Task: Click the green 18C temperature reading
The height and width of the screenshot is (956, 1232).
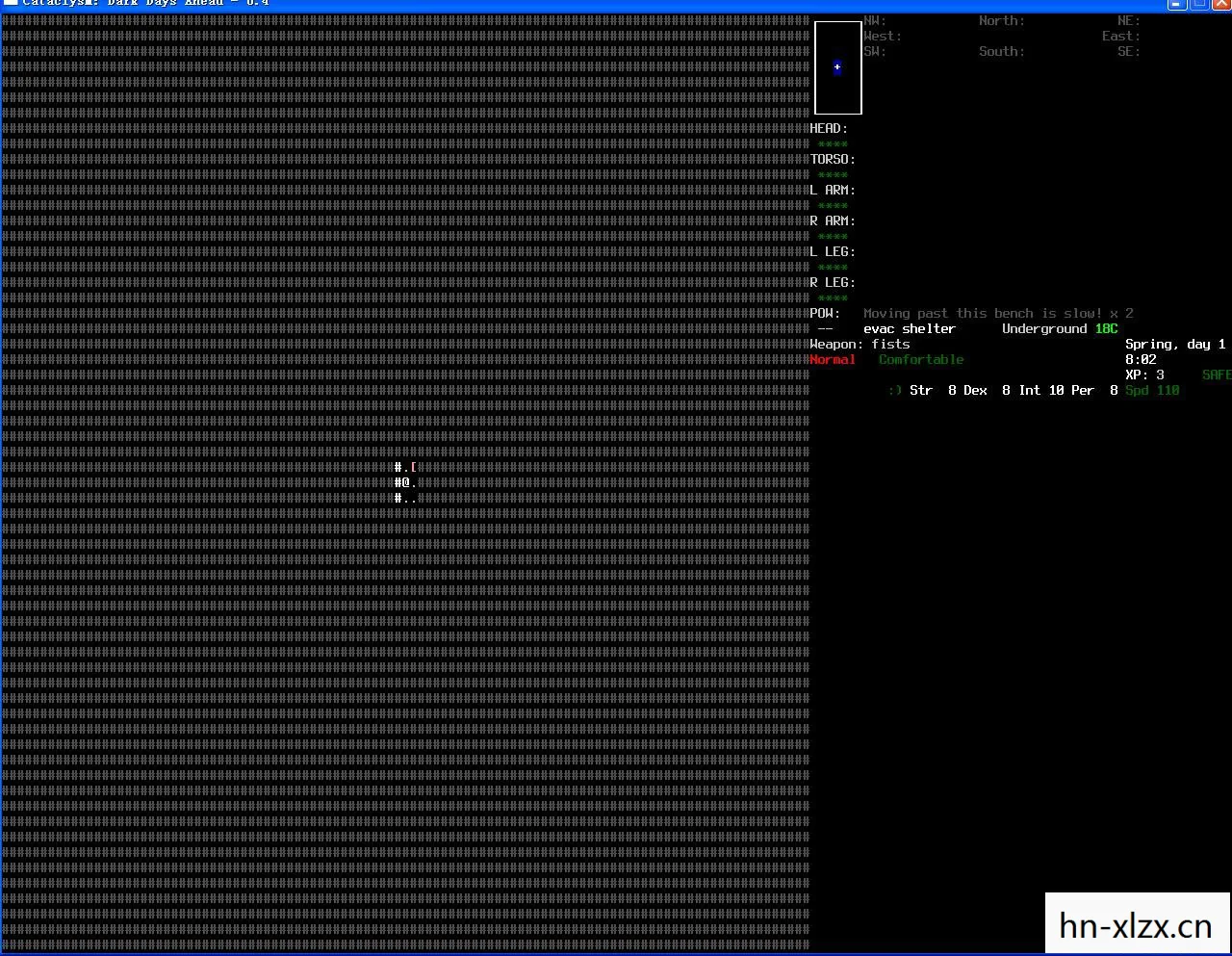Action: coord(1106,328)
